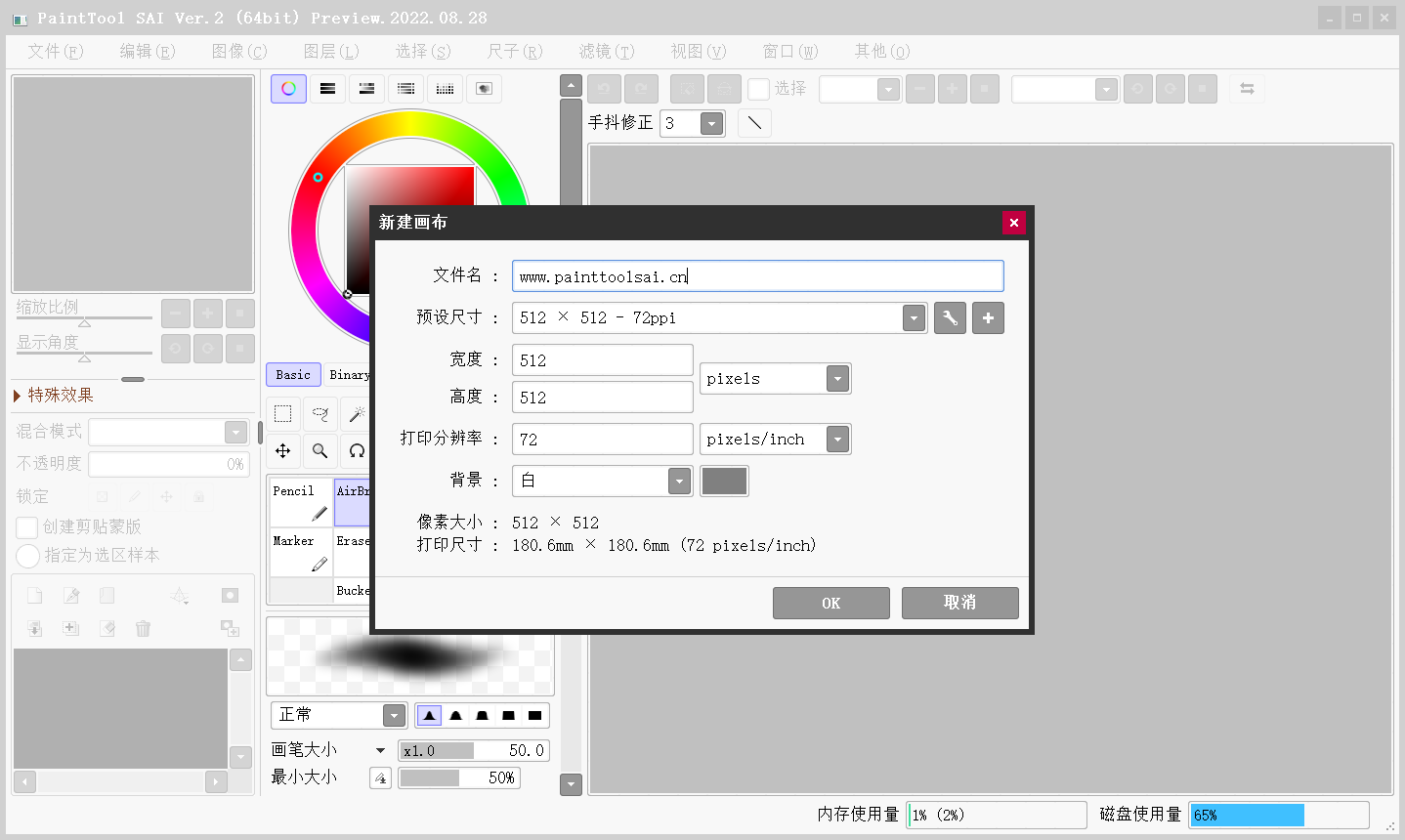This screenshot has width=1405, height=840.
Task: Show the scratchpad panel icon
Action: point(484,89)
